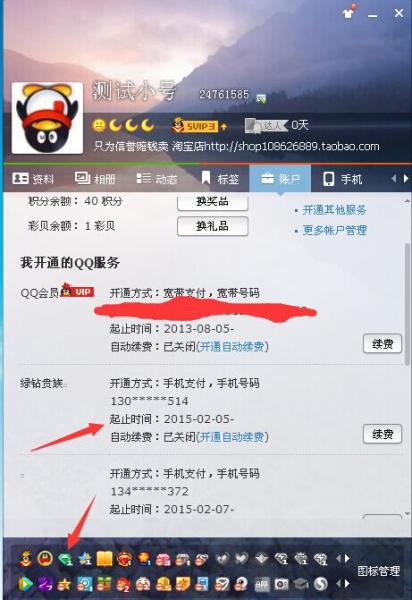Screen dimensions: 412x600
Task: Select the 手机 tab
Action: tap(342, 179)
